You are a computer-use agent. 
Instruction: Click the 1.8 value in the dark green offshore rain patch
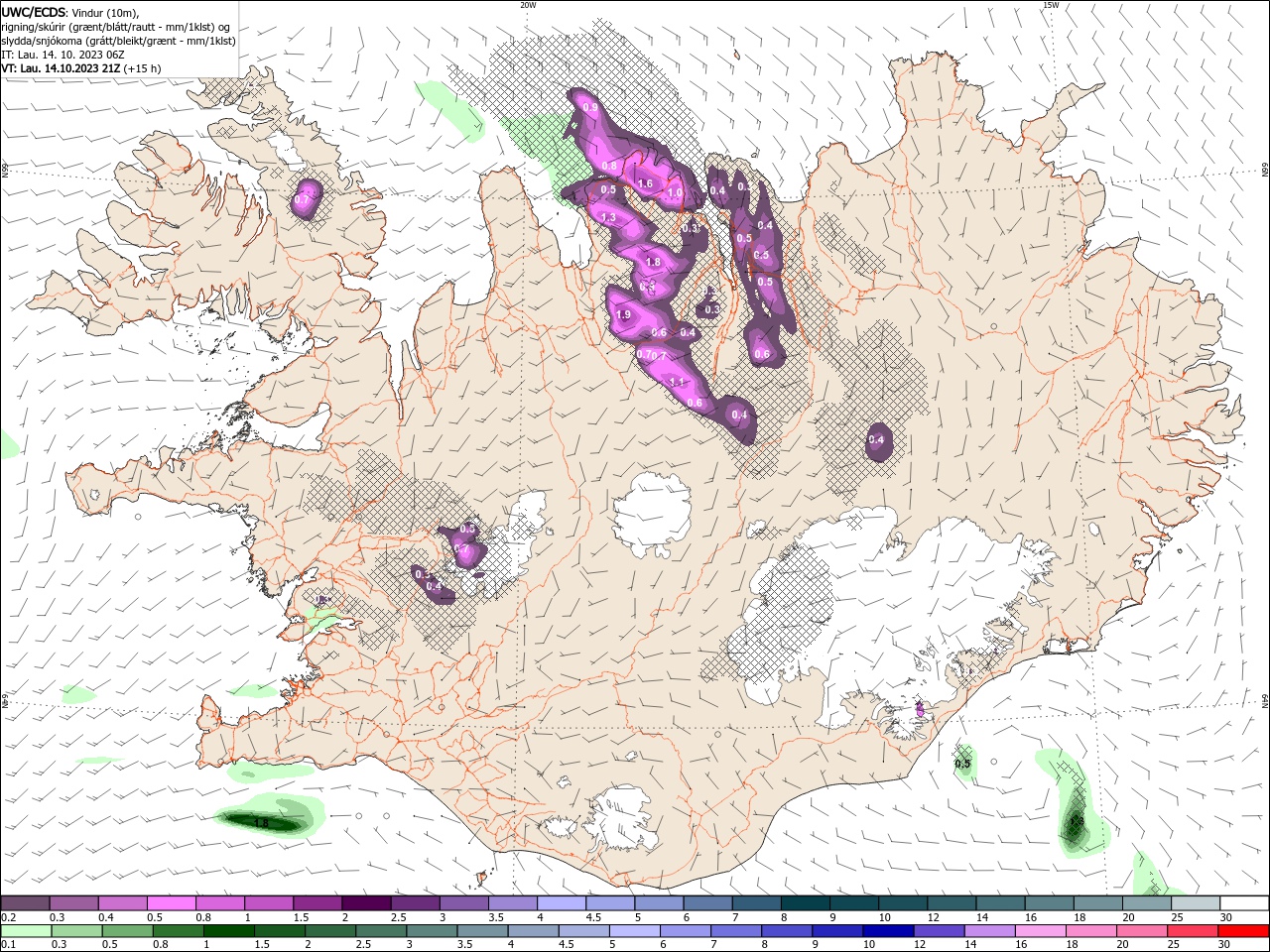coord(262,823)
